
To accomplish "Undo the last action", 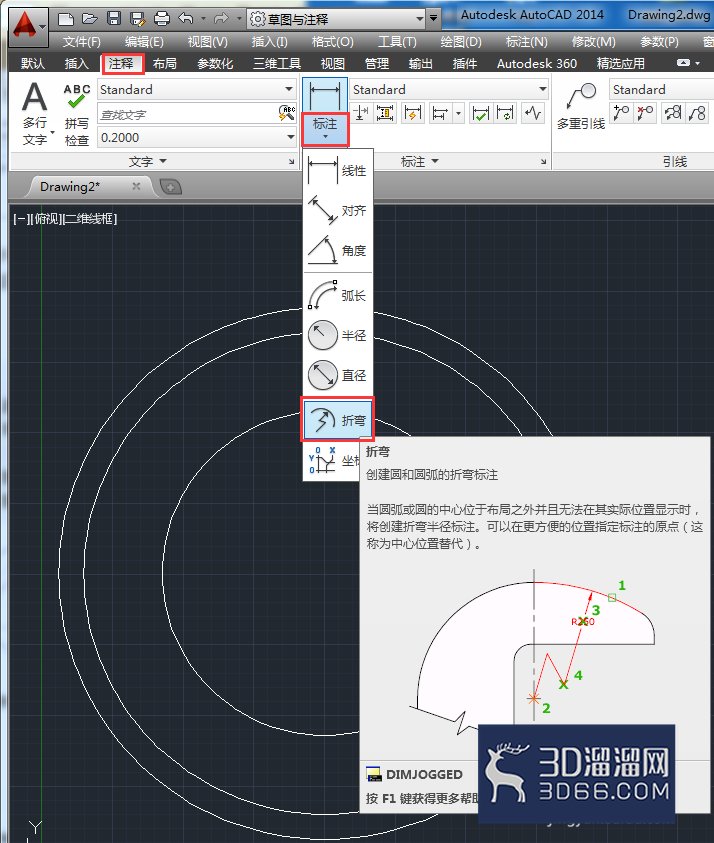I will click(186, 19).
